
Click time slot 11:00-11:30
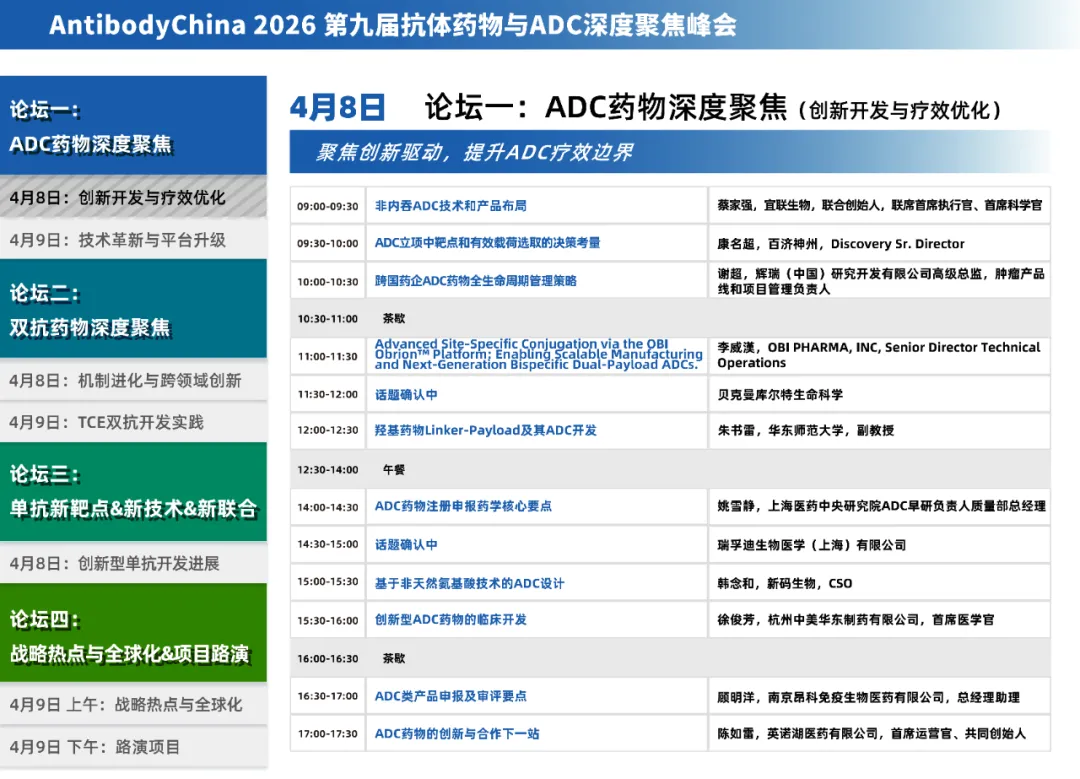pos(328,356)
